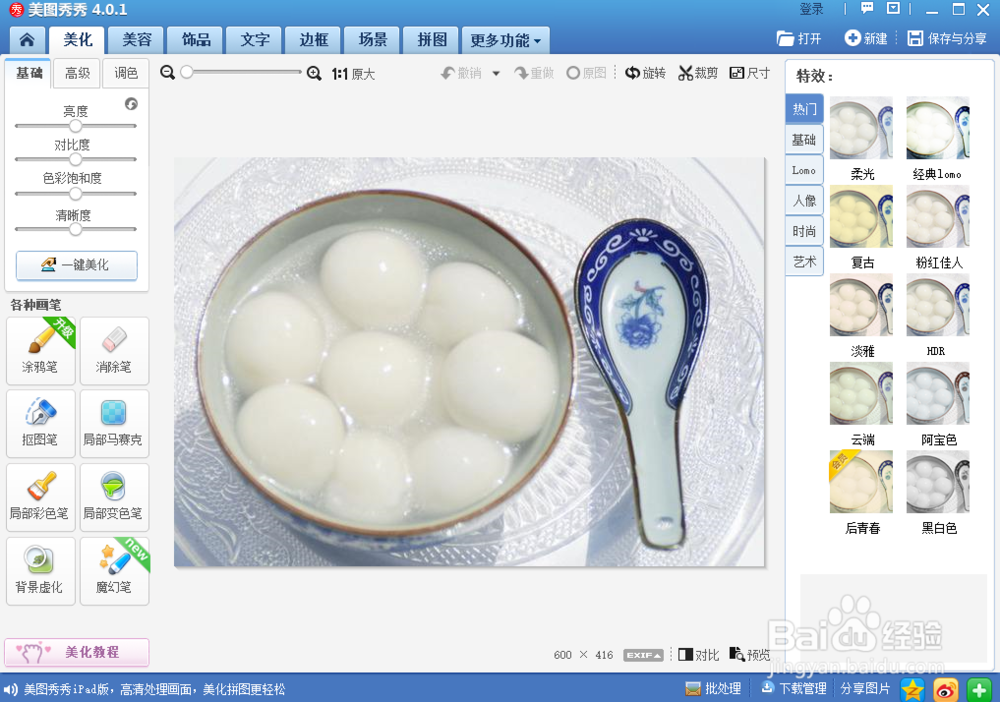The image size is (1000, 702).
Task: Select the 高级 advanced sub-tab
Action: tap(78, 73)
